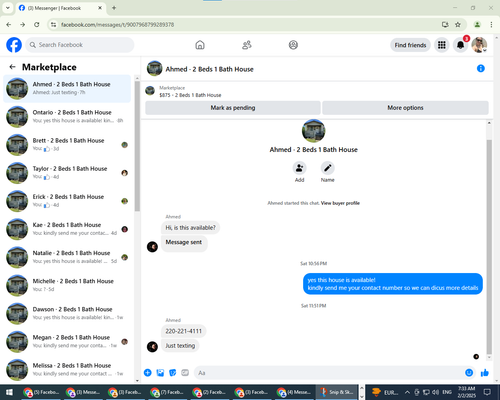
Task: Click the message input field
Action: (x=328, y=373)
